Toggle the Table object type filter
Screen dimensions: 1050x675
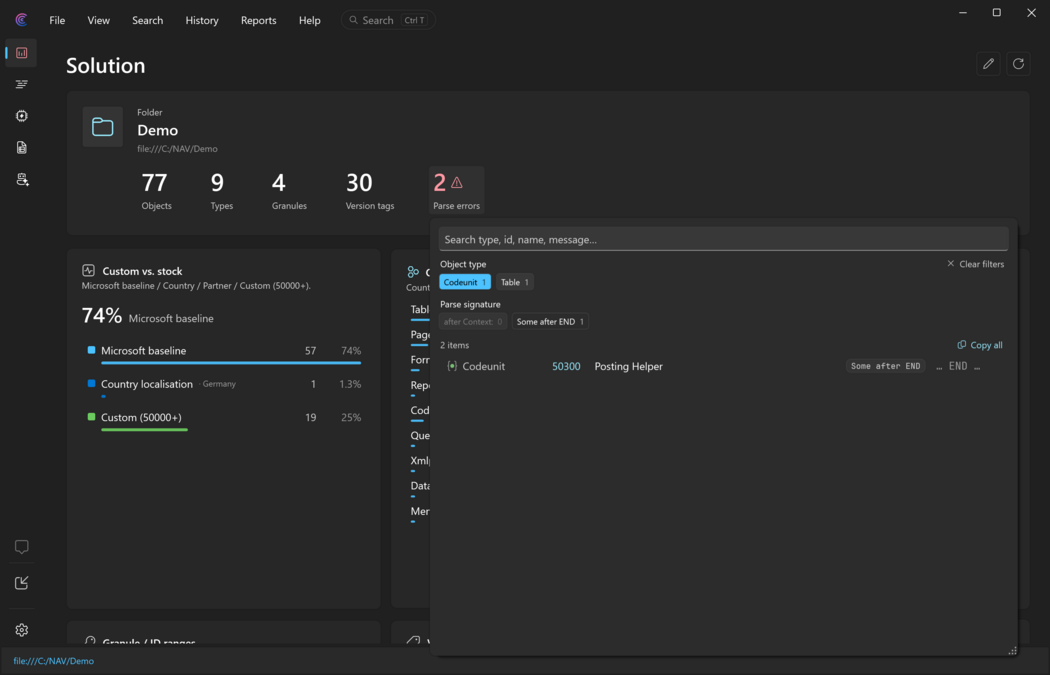click(x=515, y=282)
